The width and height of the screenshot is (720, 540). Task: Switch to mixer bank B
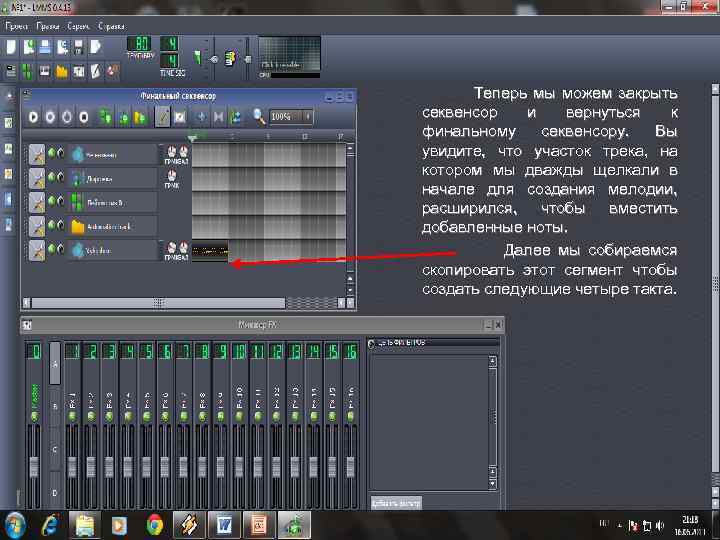(55, 407)
